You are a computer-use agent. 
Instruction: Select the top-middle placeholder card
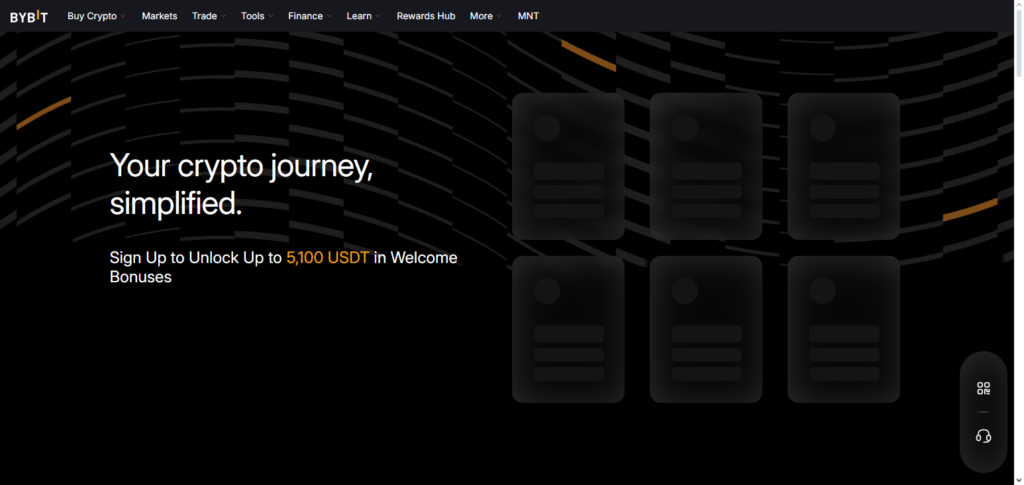pyautogui.click(x=706, y=166)
